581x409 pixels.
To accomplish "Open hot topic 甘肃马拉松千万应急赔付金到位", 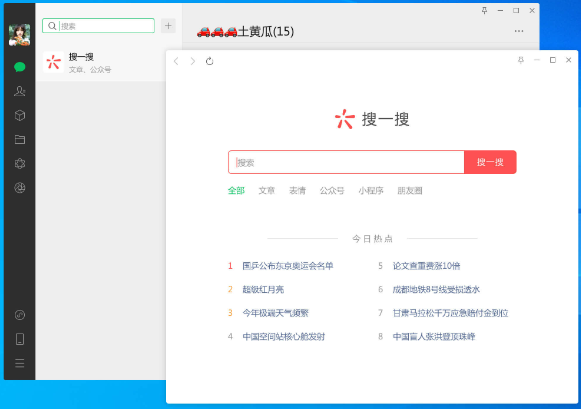I will (x=451, y=313).
